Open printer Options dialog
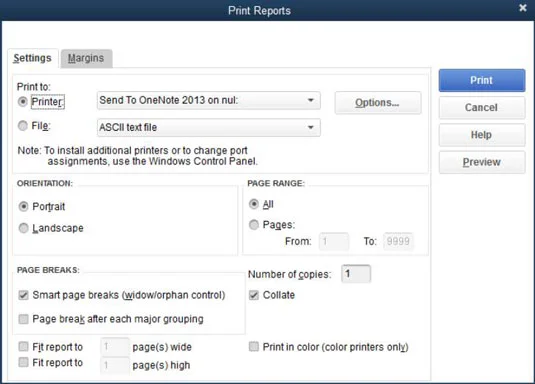The width and height of the screenshot is (535, 384). point(378,103)
